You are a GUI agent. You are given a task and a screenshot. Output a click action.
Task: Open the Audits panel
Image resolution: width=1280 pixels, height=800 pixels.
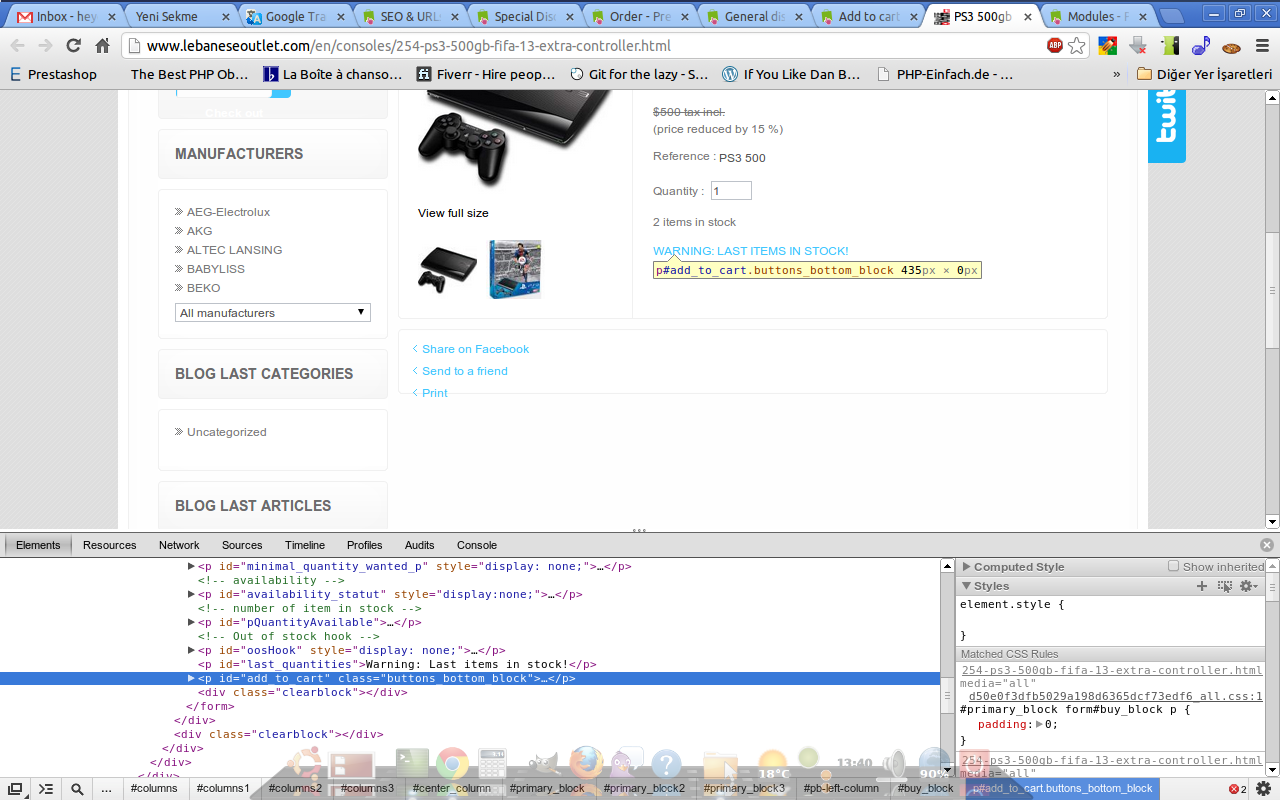(x=420, y=545)
